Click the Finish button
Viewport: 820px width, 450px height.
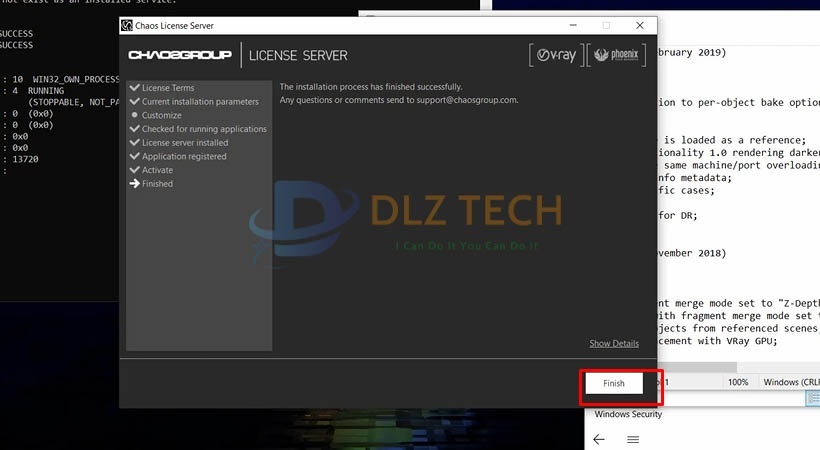coord(614,383)
